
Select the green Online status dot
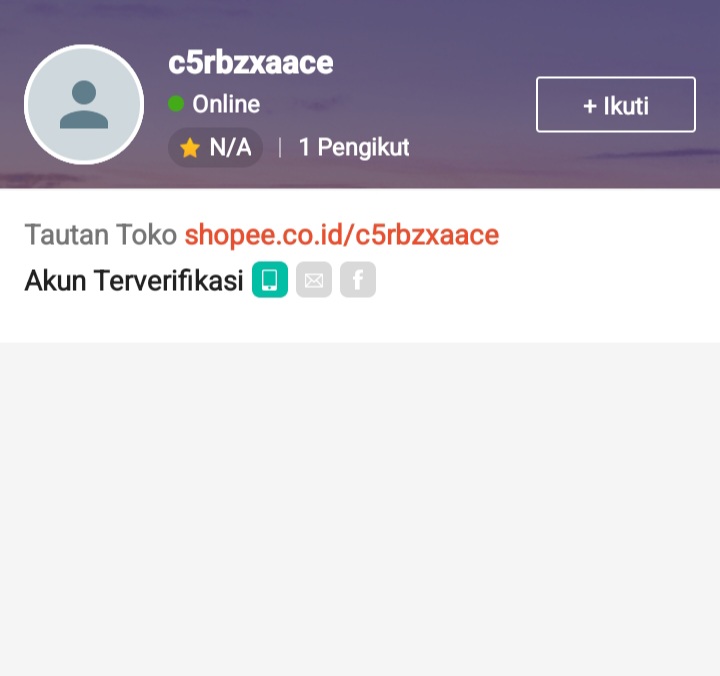pyautogui.click(x=176, y=103)
